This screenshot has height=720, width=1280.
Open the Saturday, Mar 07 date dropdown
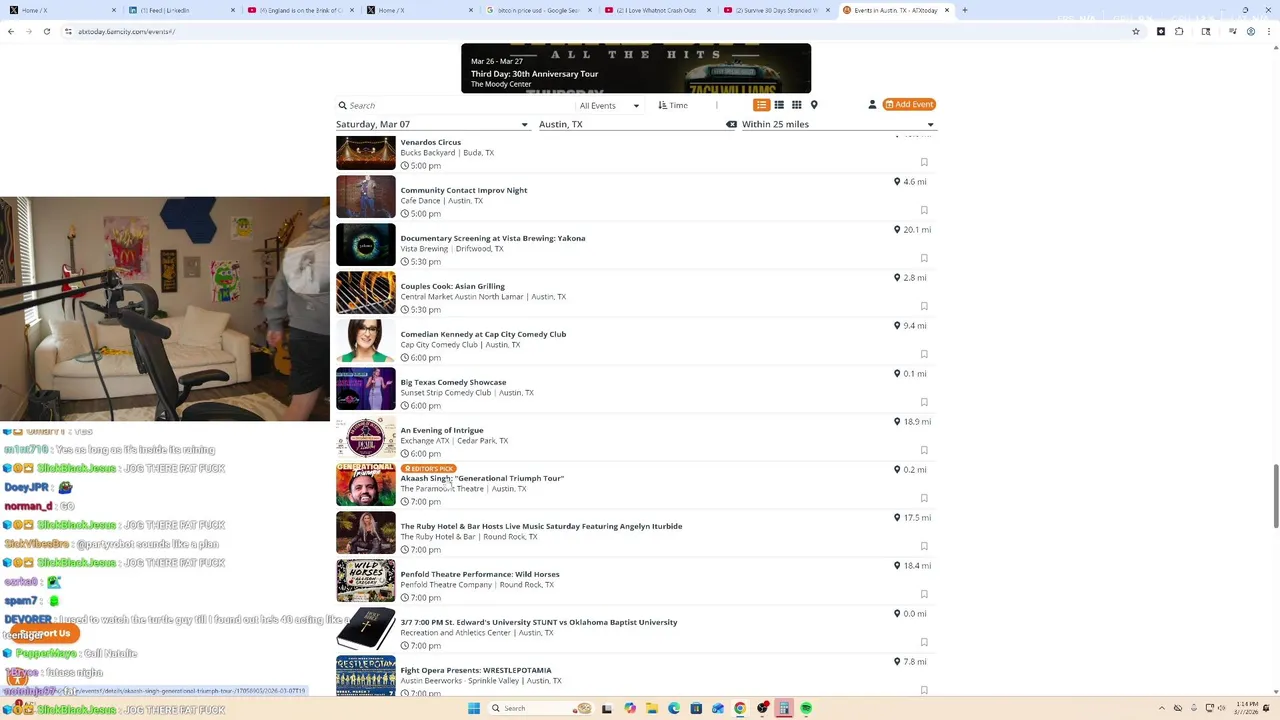pos(432,124)
